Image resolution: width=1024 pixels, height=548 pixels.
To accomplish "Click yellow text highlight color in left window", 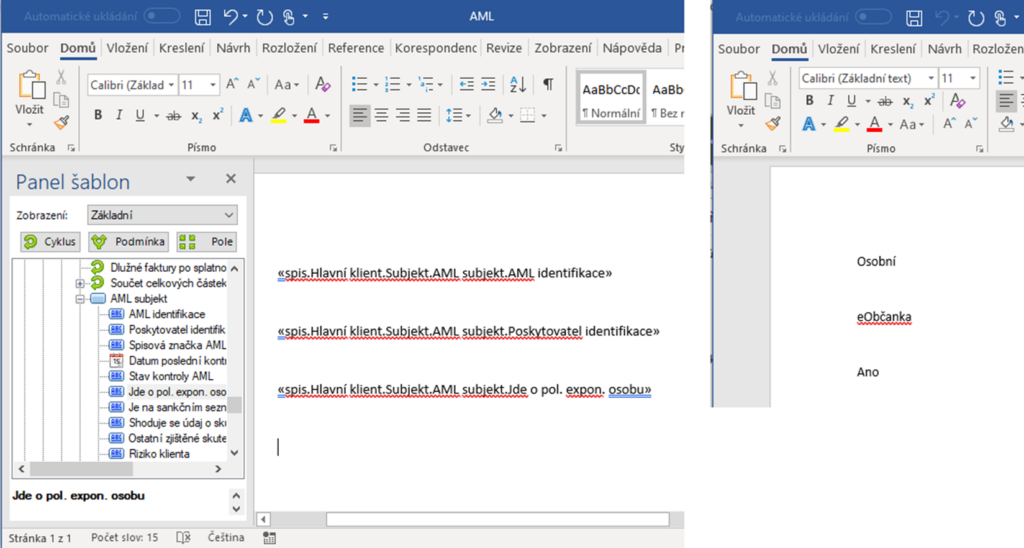I will tap(279, 115).
